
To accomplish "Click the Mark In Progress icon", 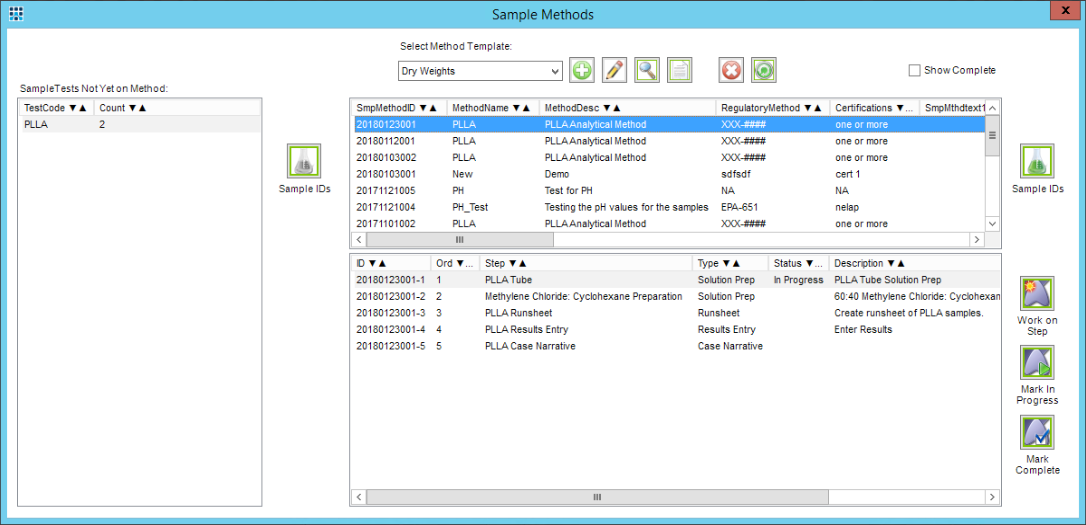I will [1037, 362].
